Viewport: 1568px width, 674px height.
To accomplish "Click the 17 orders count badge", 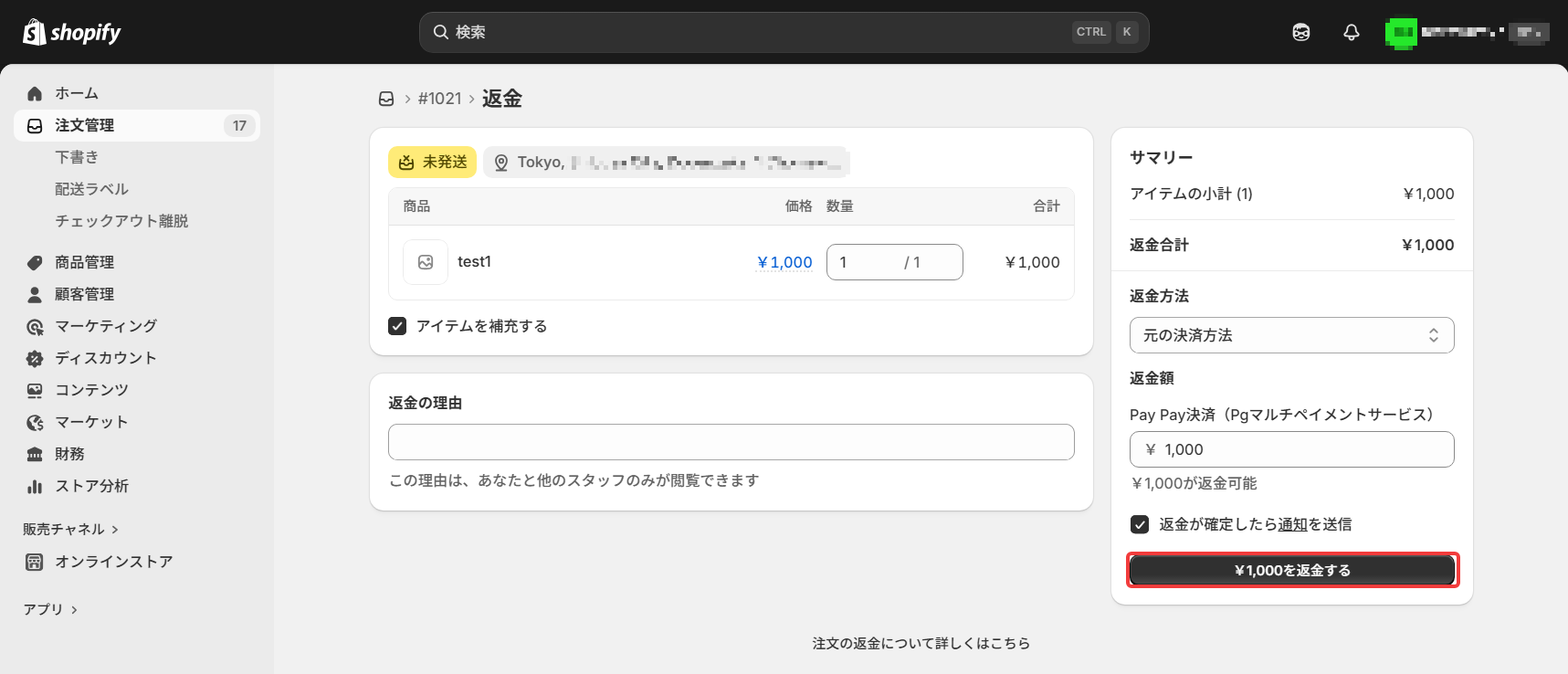I will click(239, 126).
